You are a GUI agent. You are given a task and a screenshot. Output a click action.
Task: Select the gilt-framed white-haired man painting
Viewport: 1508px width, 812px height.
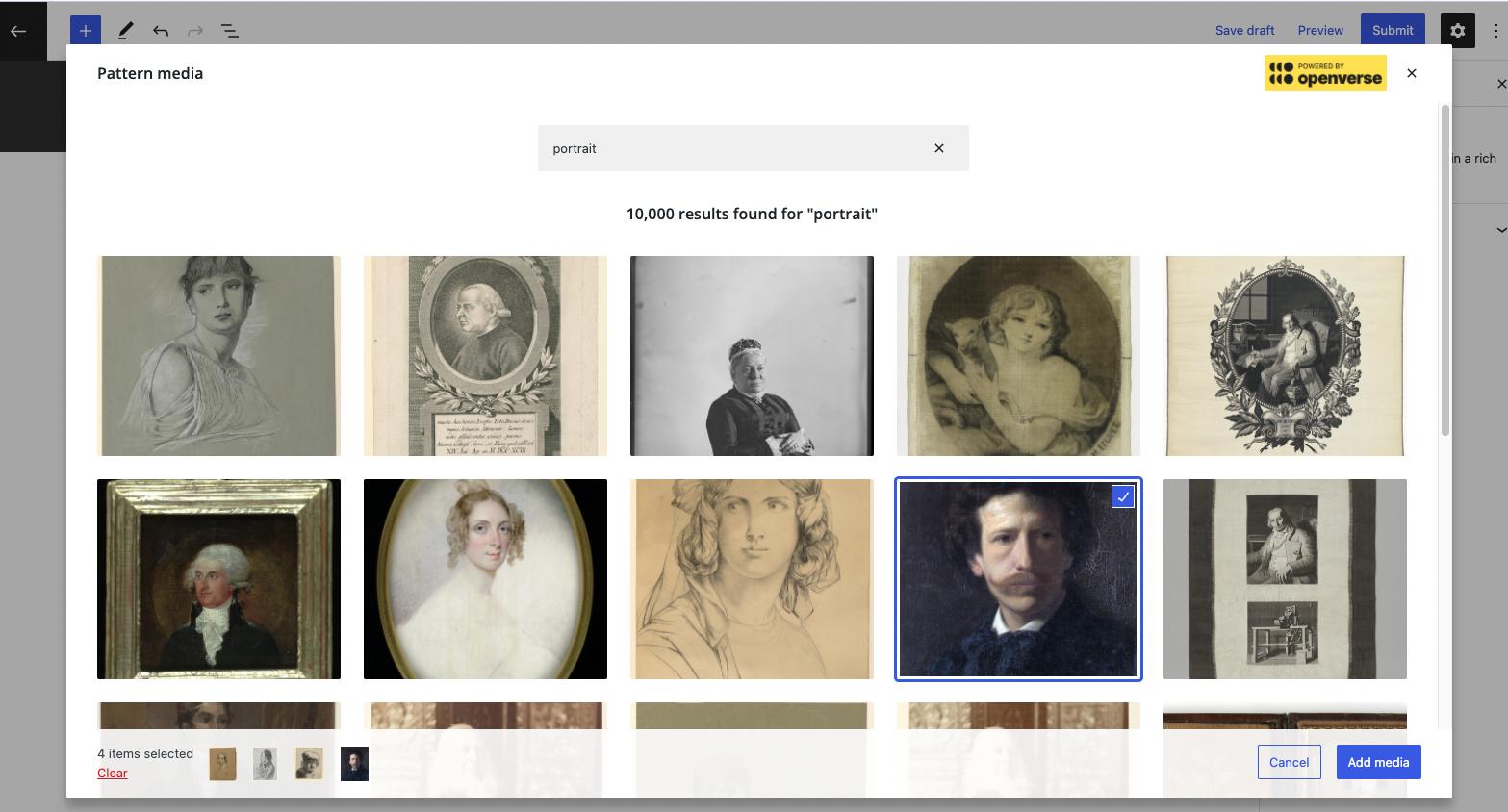tap(218, 579)
